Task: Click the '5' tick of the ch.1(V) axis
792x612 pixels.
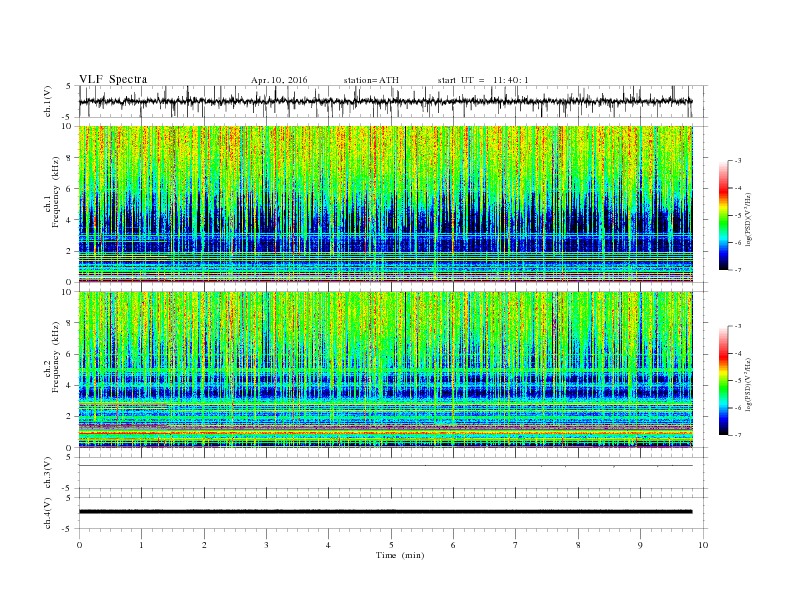Action: (x=69, y=86)
